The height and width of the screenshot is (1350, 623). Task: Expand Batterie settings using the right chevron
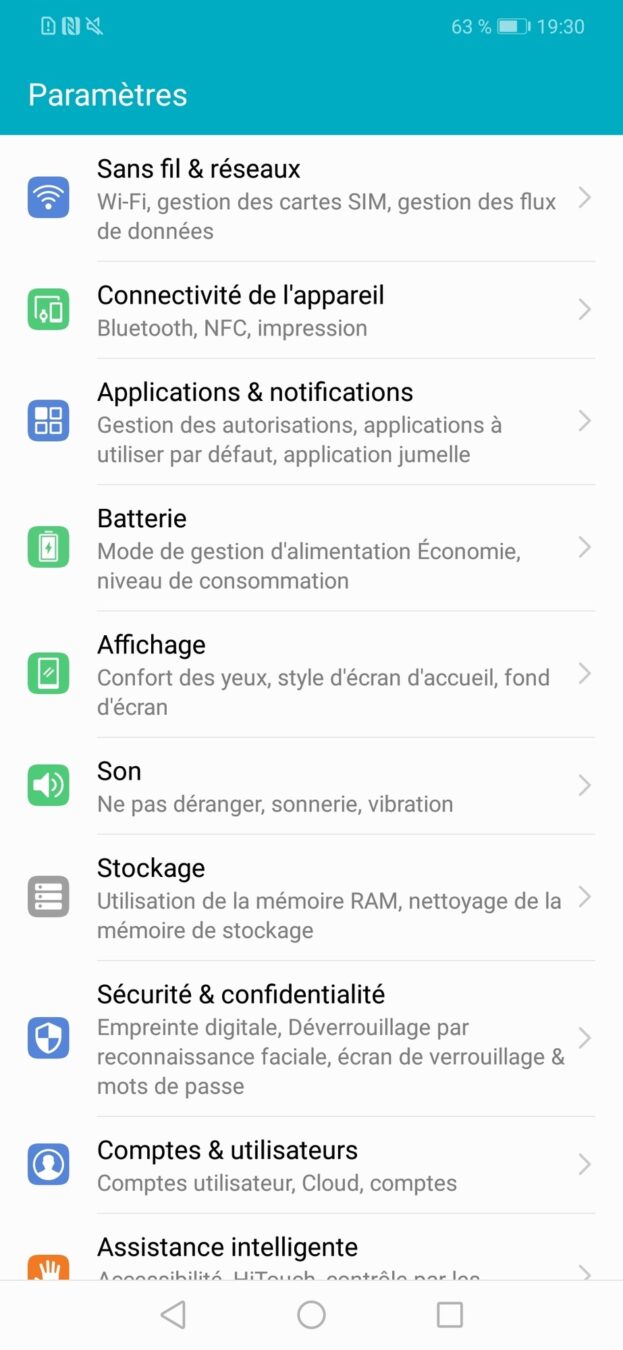tap(585, 547)
